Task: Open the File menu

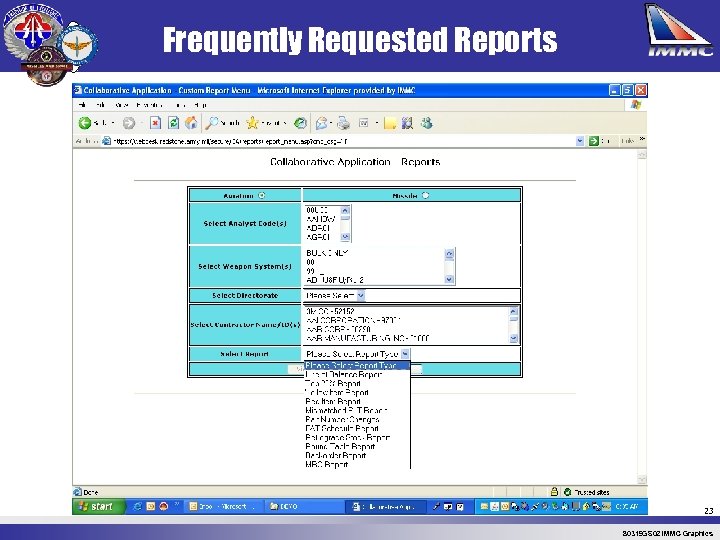Action: click(82, 105)
